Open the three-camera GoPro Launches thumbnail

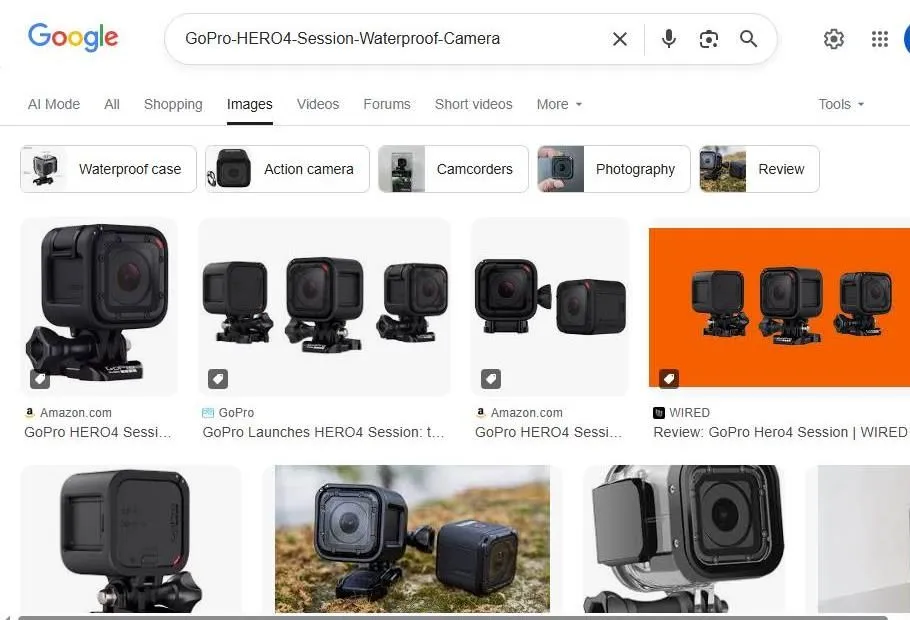click(x=324, y=307)
